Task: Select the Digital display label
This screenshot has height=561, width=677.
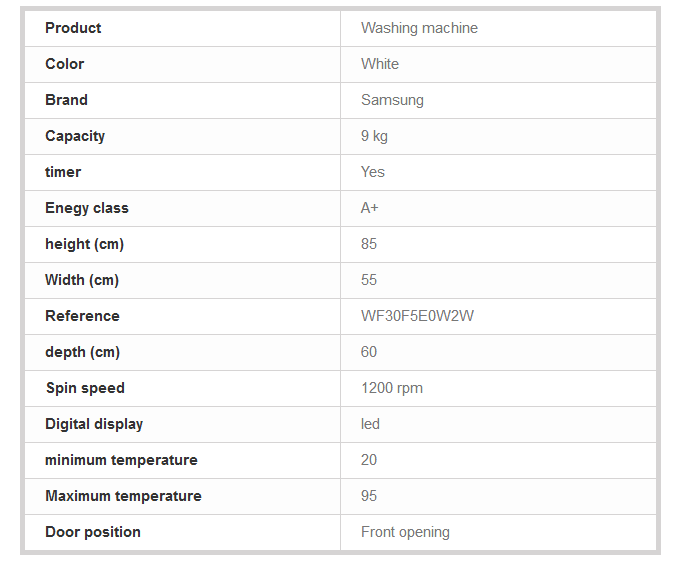Action: (x=94, y=424)
